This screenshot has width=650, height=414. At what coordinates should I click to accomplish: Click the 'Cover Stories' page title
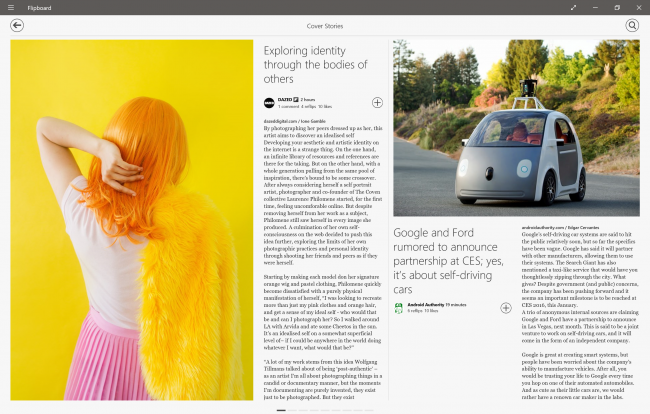(x=325, y=26)
